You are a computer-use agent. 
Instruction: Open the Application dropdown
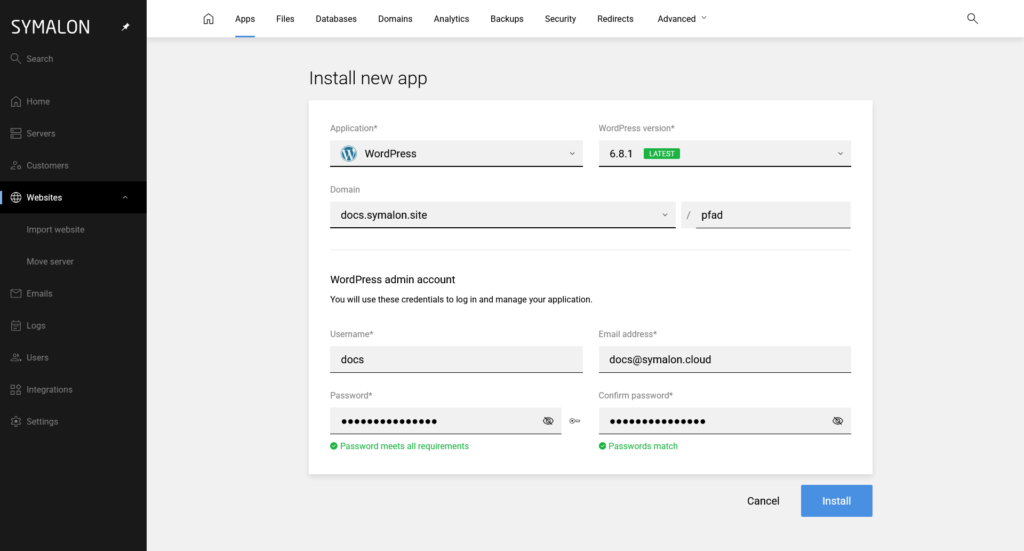point(456,153)
